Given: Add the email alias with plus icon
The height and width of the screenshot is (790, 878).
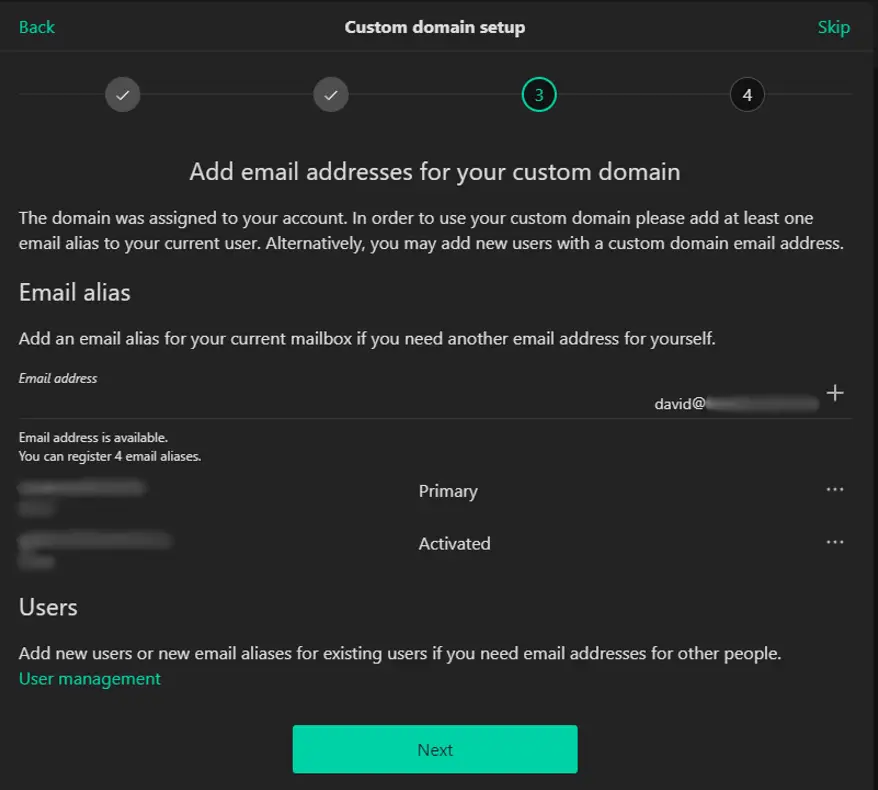Looking at the screenshot, I should click(835, 393).
